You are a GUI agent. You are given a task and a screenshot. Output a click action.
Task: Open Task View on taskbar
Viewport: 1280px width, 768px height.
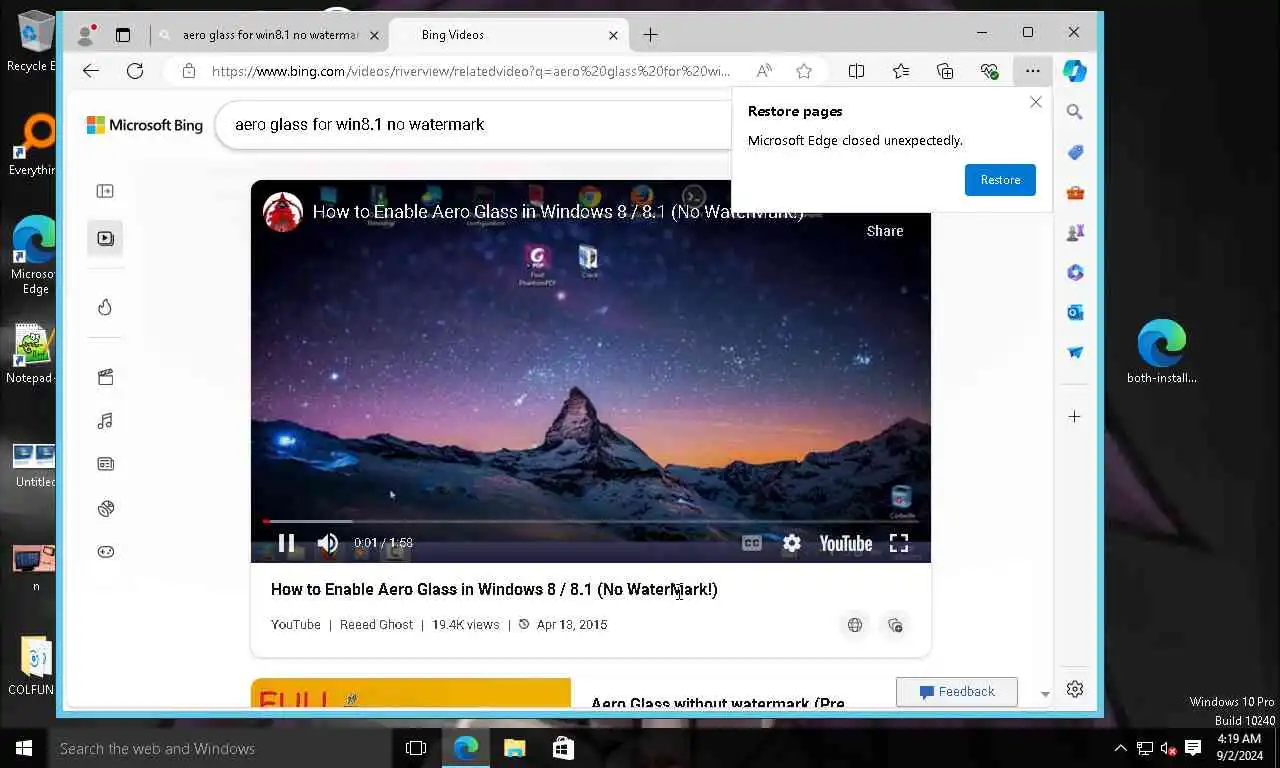416,748
